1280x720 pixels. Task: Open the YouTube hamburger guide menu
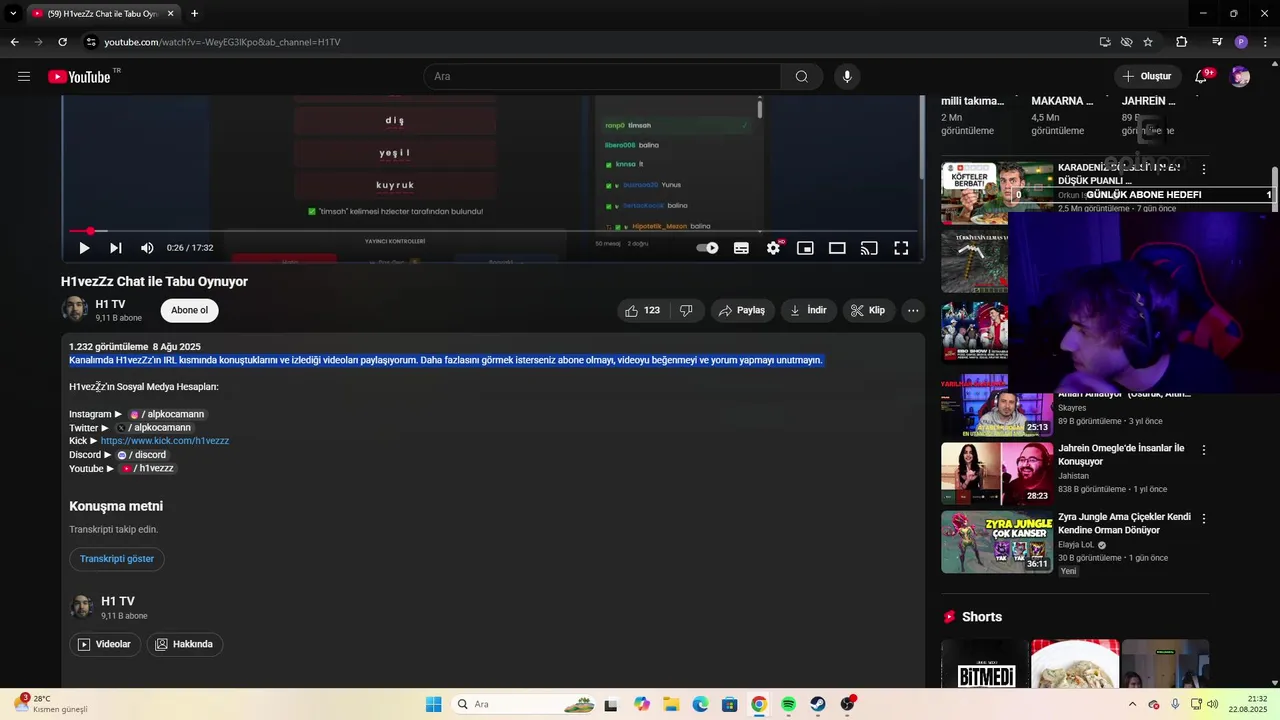tap(24, 77)
